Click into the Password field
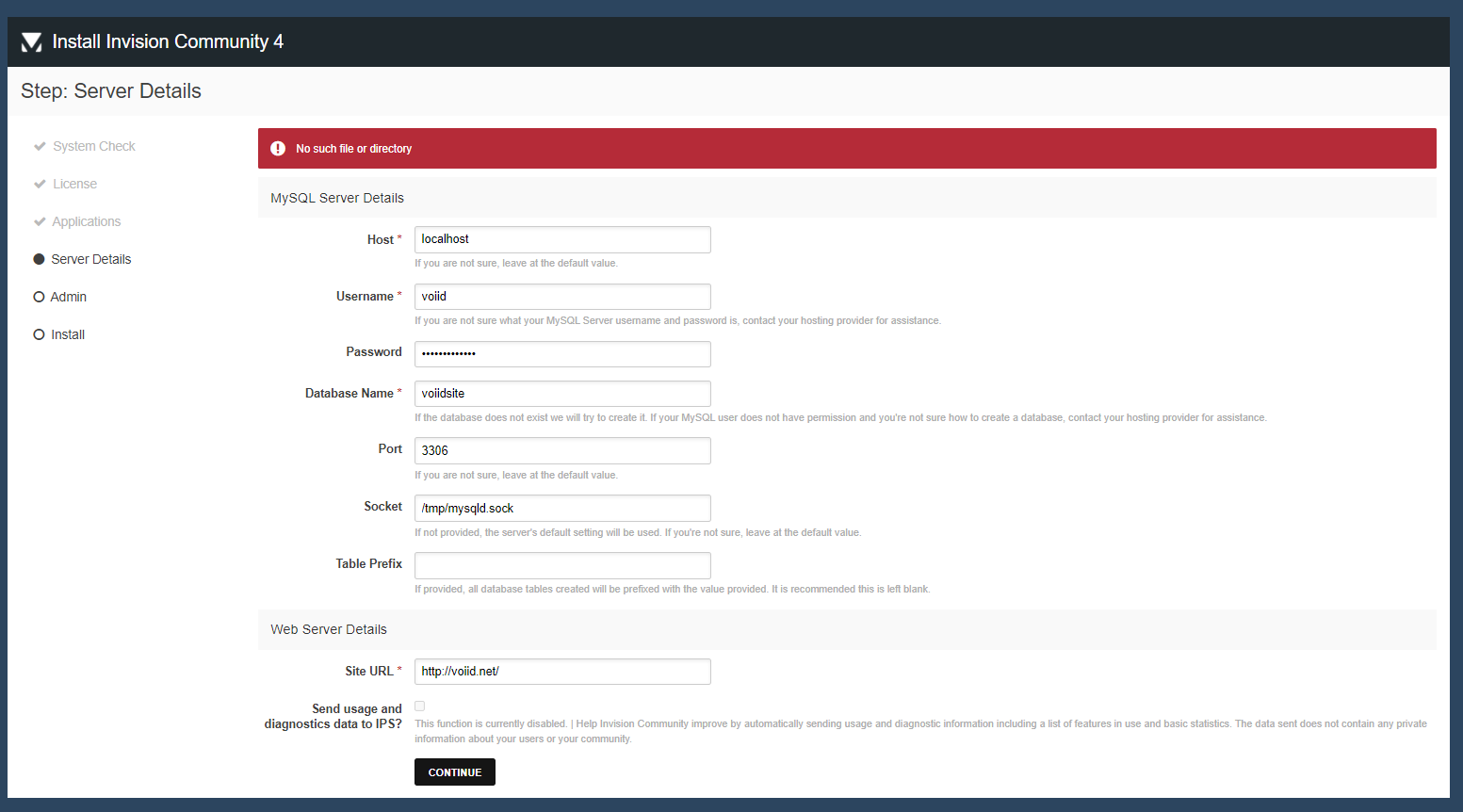This screenshot has height=812, width=1463. [x=562, y=354]
